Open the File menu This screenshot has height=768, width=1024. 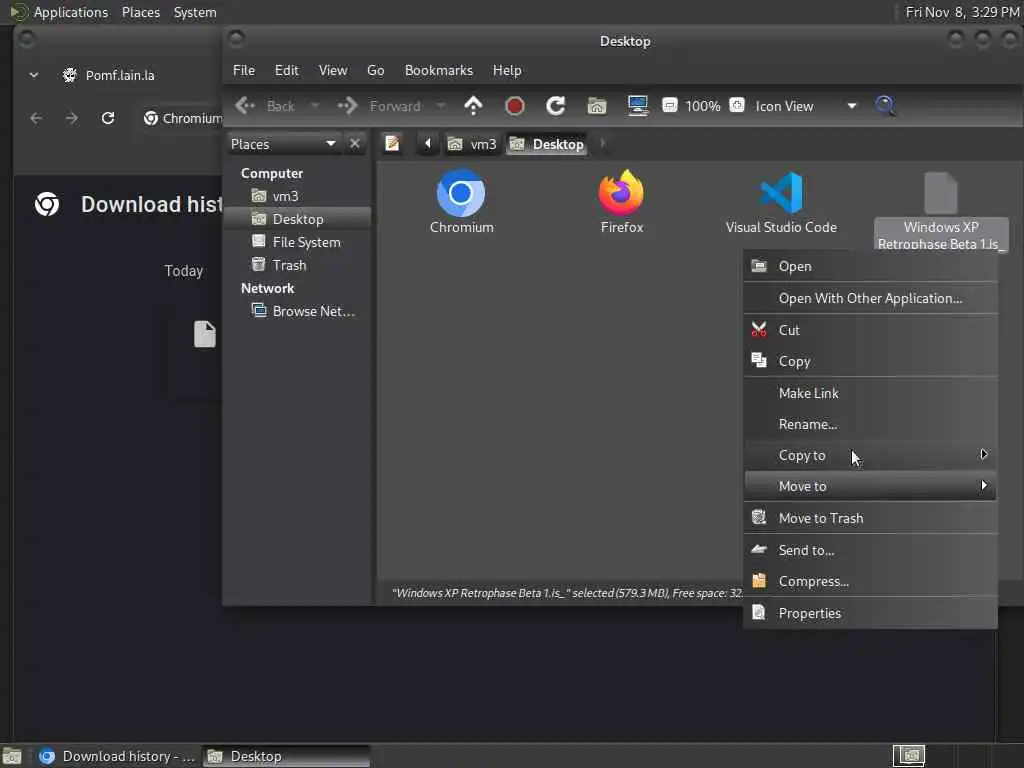pos(244,70)
